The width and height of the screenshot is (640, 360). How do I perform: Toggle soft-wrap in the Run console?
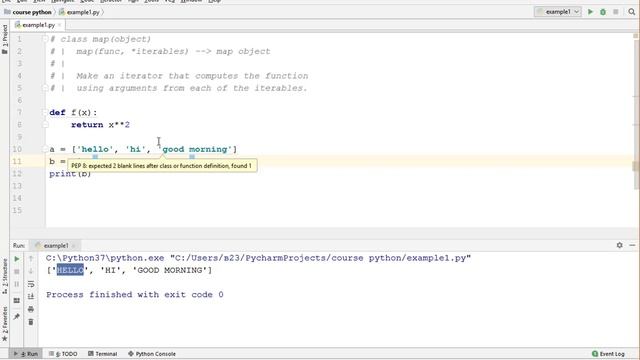click(x=31, y=284)
